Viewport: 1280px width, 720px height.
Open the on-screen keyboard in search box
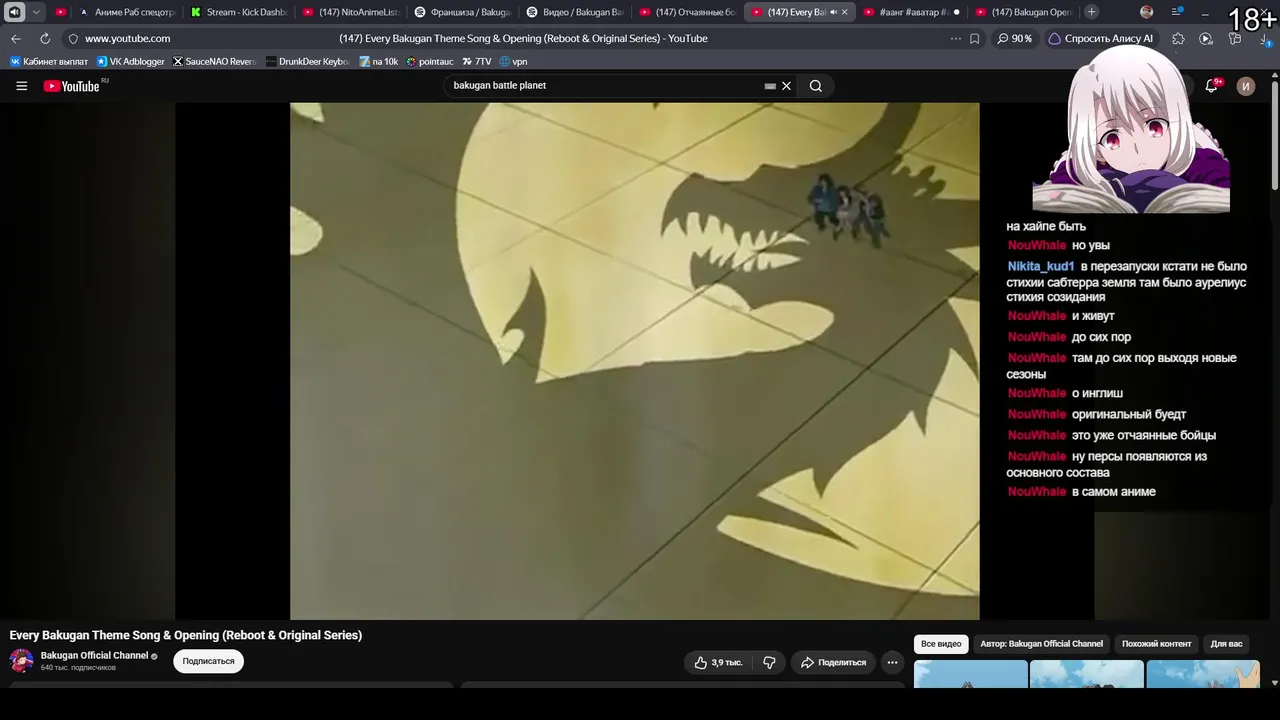[x=770, y=86]
